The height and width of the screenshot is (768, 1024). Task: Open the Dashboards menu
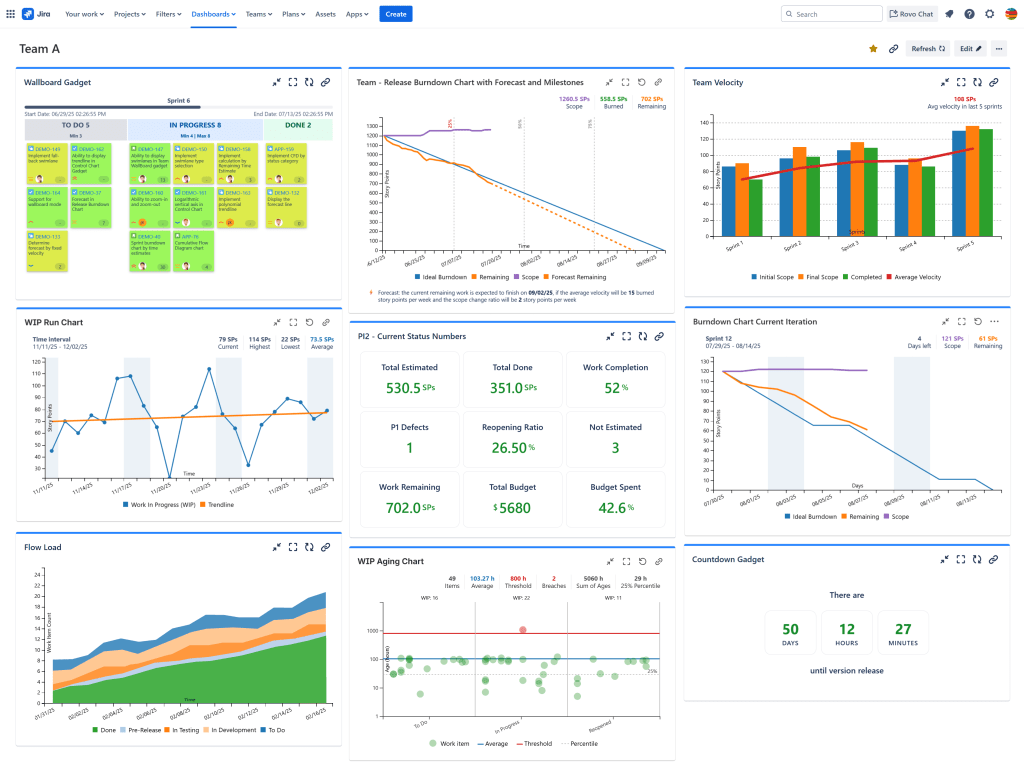213,14
